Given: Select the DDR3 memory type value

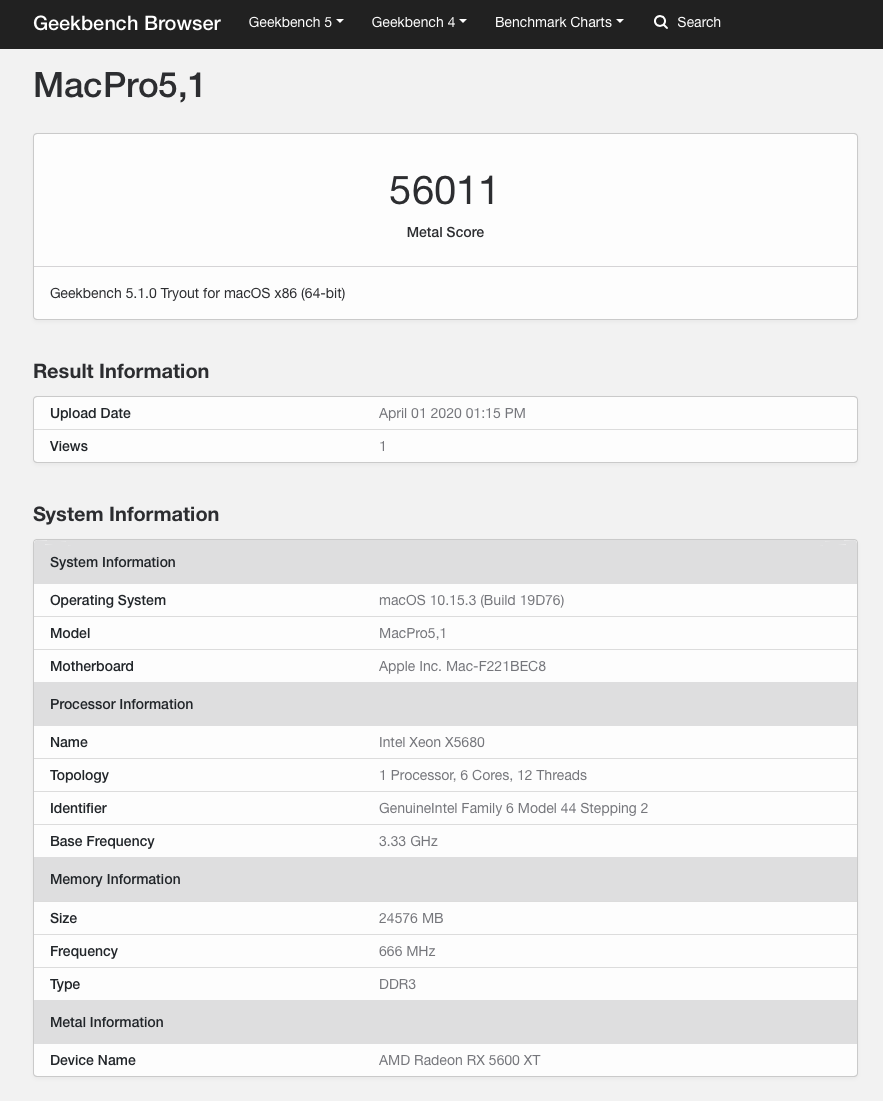Looking at the screenshot, I should point(397,984).
